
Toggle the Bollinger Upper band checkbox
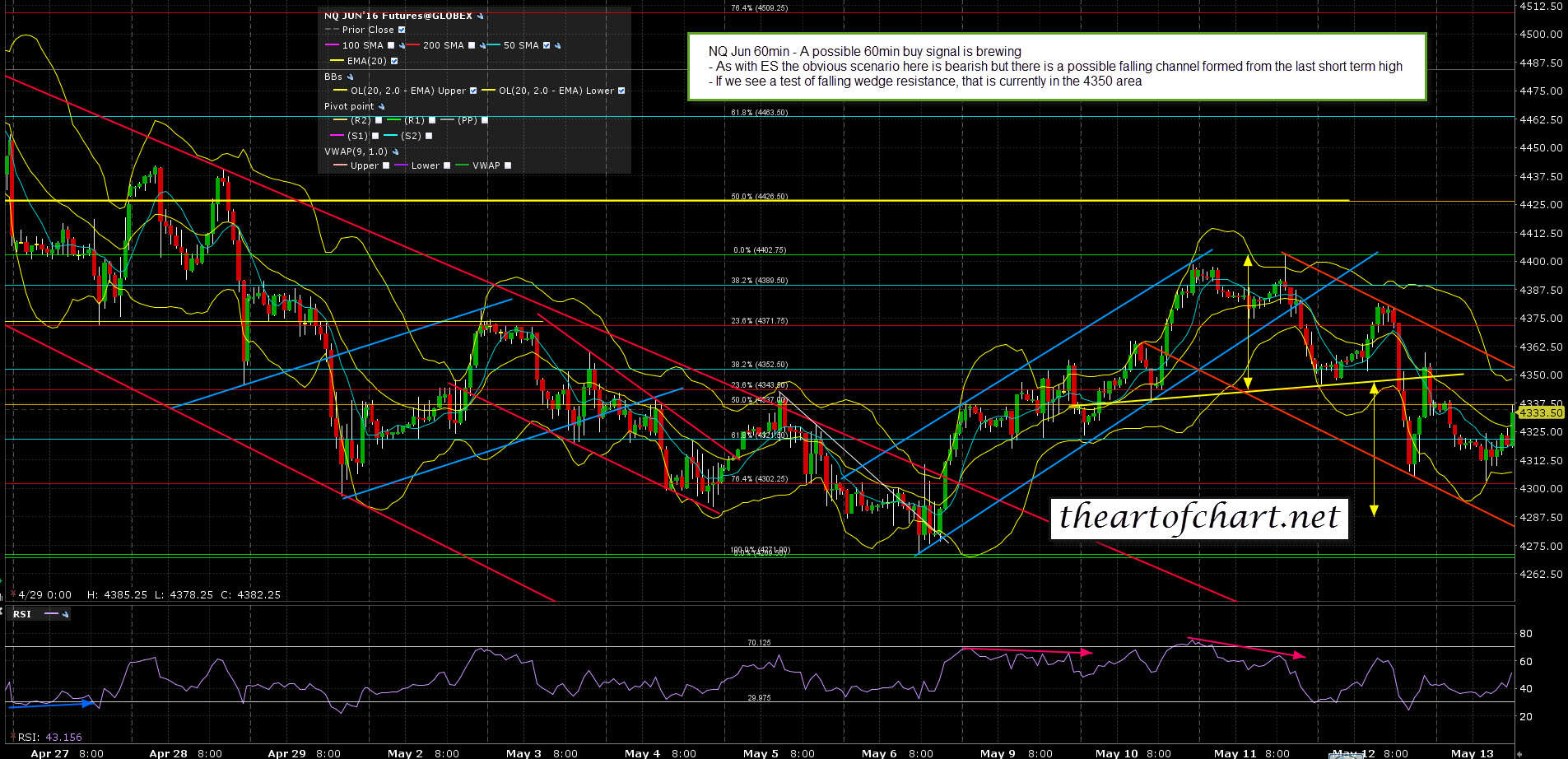tap(473, 91)
